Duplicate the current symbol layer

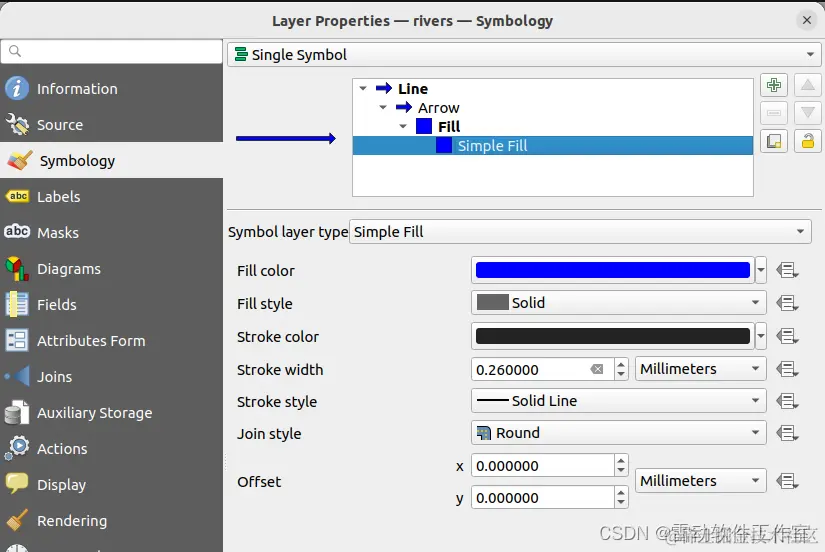[x=773, y=141]
